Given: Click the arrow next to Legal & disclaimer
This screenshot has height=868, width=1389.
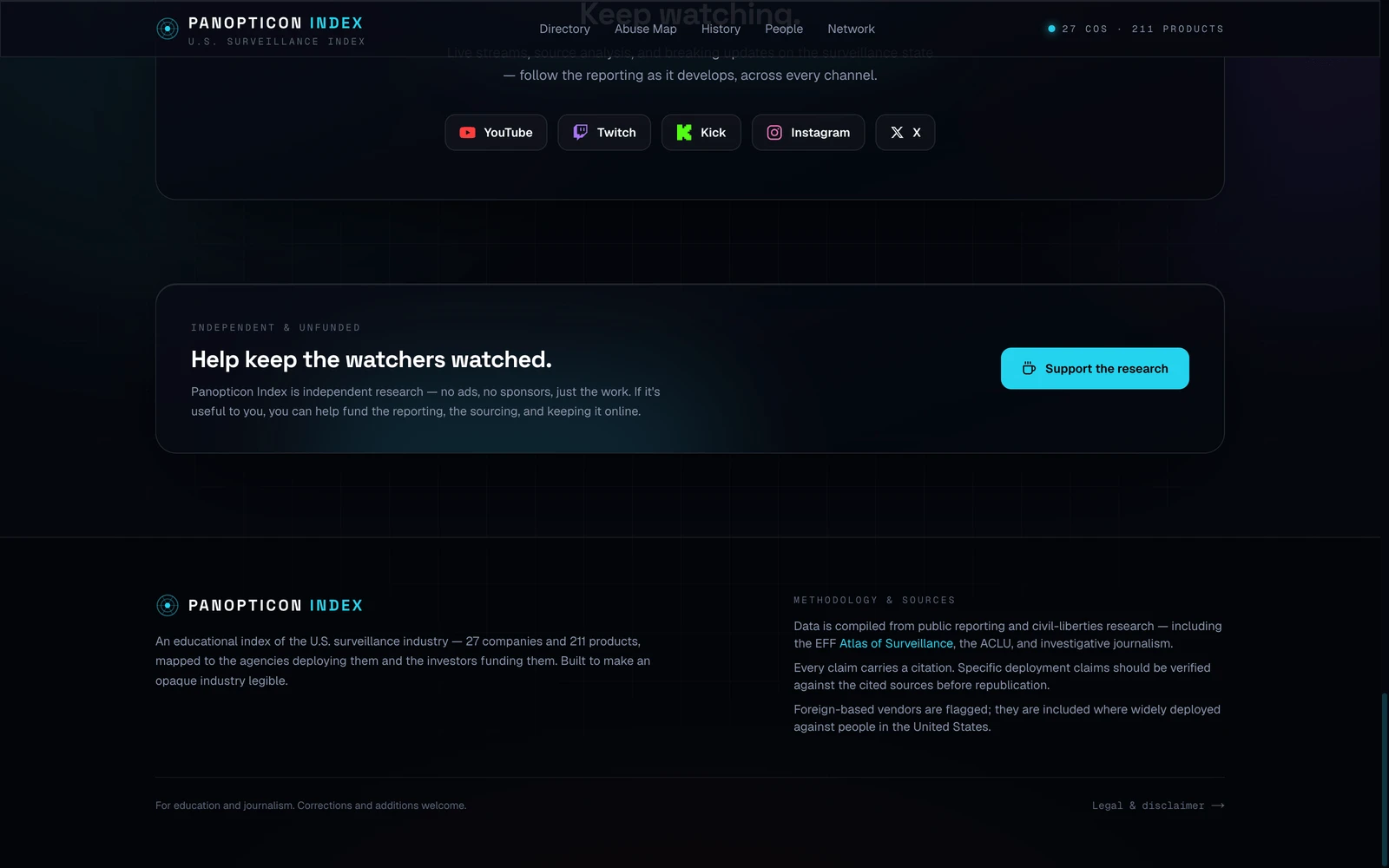Looking at the screenshot, I should tap(1218, 806).
